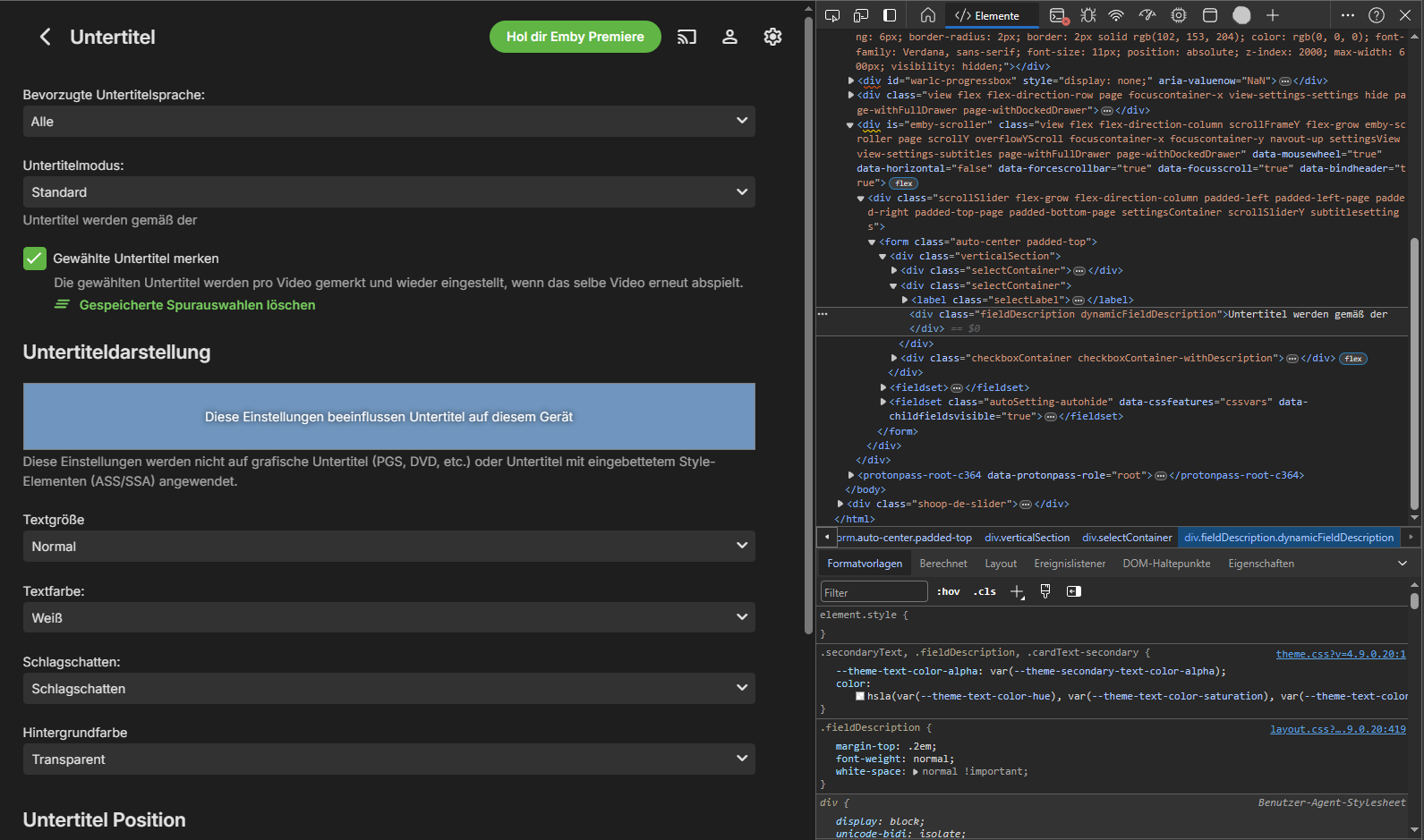Open the DevTools performance gauge icon
Screen dimensions: 1424x840
(1147, 15)
